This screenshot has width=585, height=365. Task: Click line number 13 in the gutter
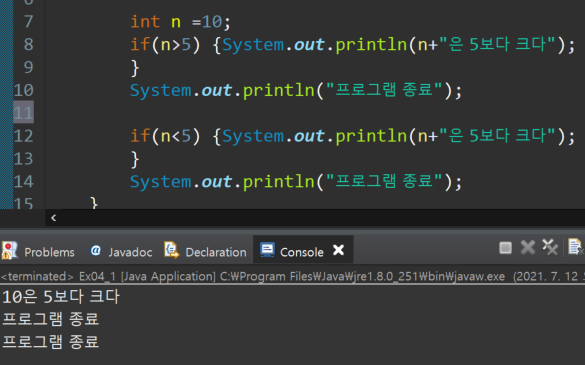24,159
